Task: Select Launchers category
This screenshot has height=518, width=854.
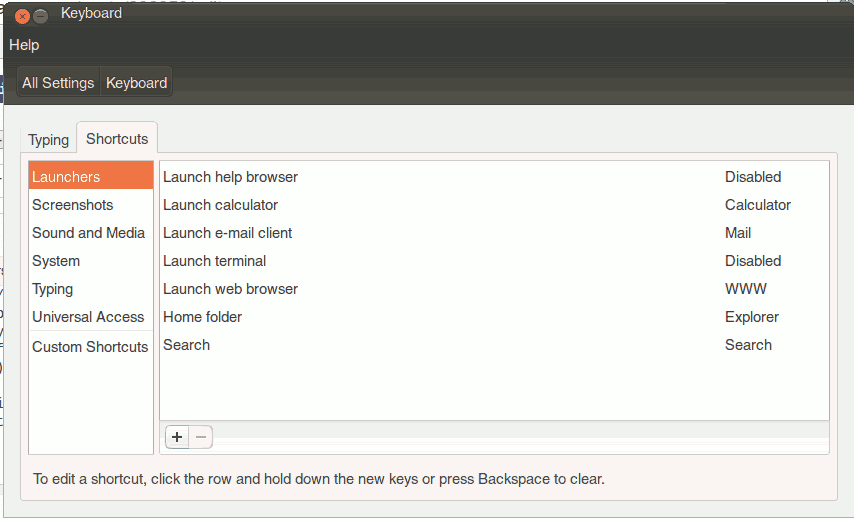Action: pos(91,176)
